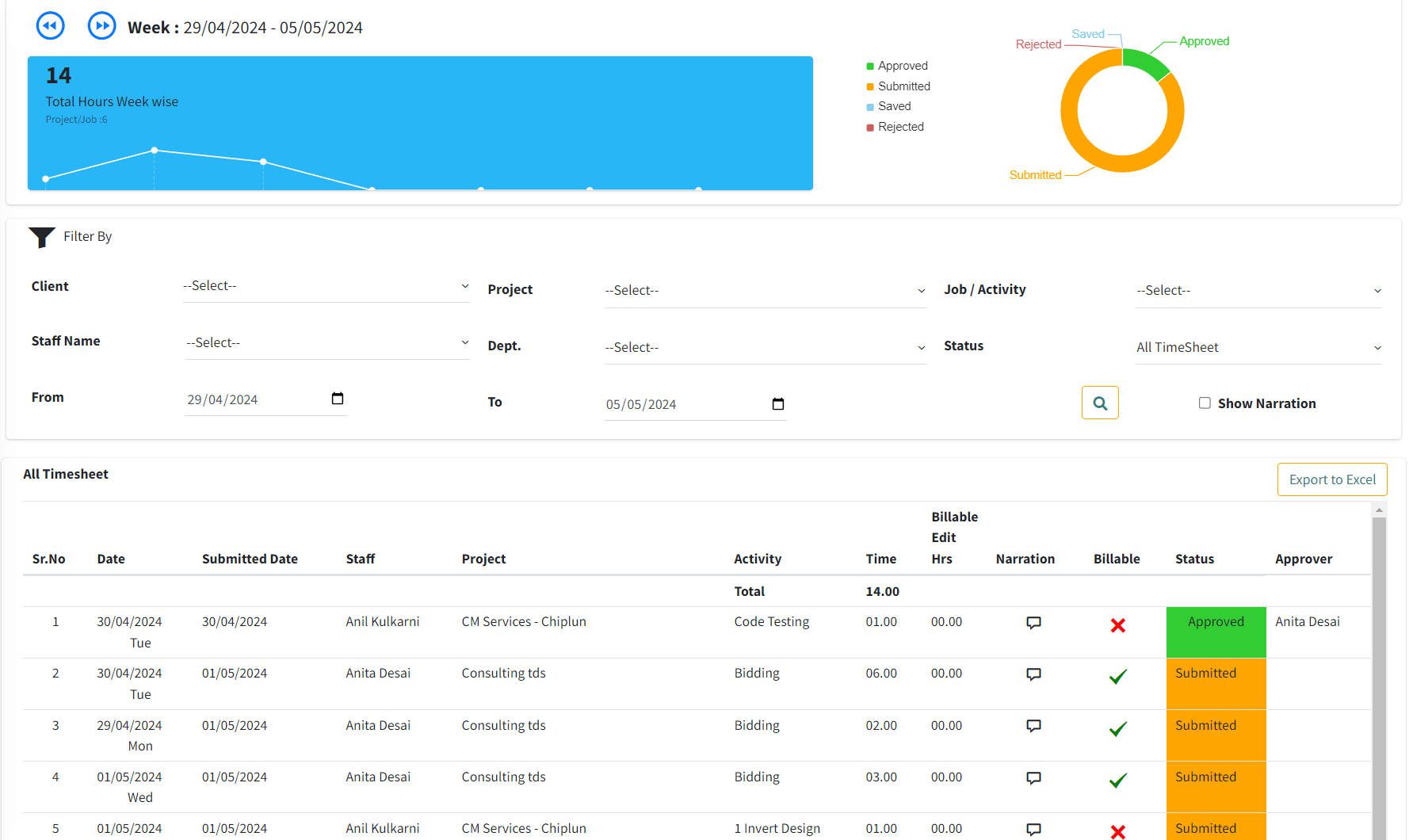Go to the next week using the forward icon
The image size is (1409, 840).
[101, 26]
